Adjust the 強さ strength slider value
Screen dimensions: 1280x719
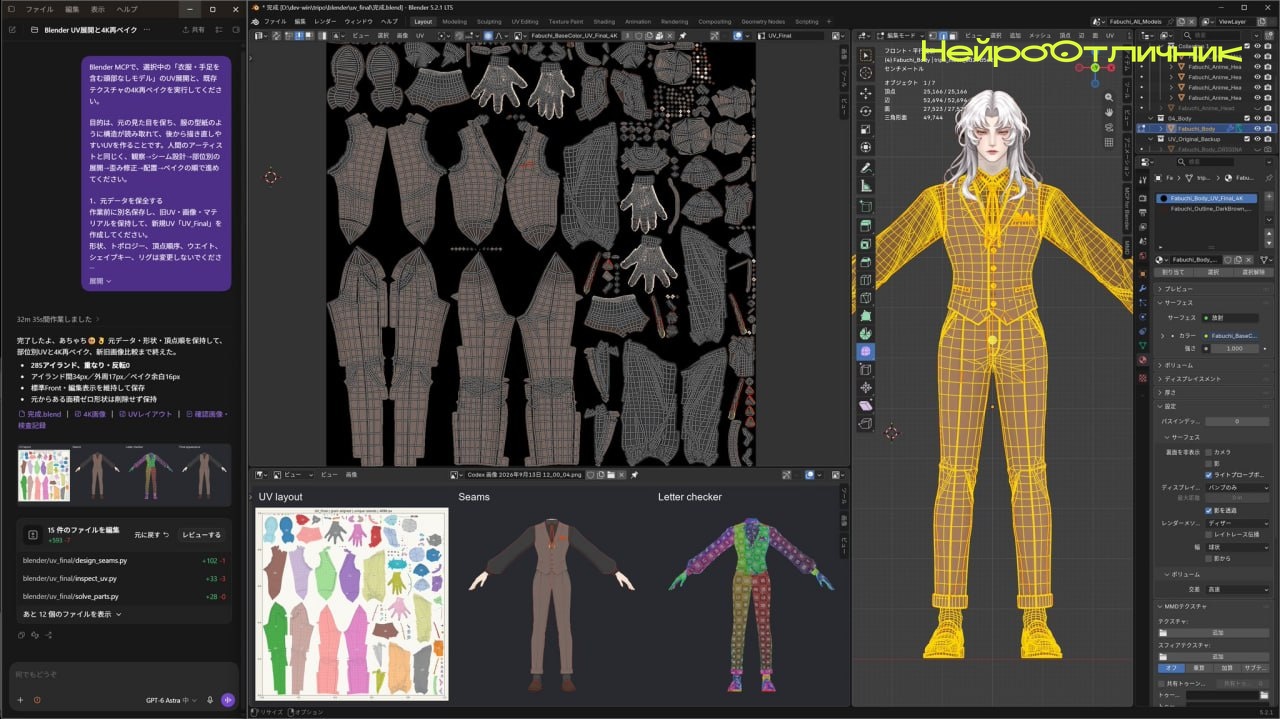1234,349
